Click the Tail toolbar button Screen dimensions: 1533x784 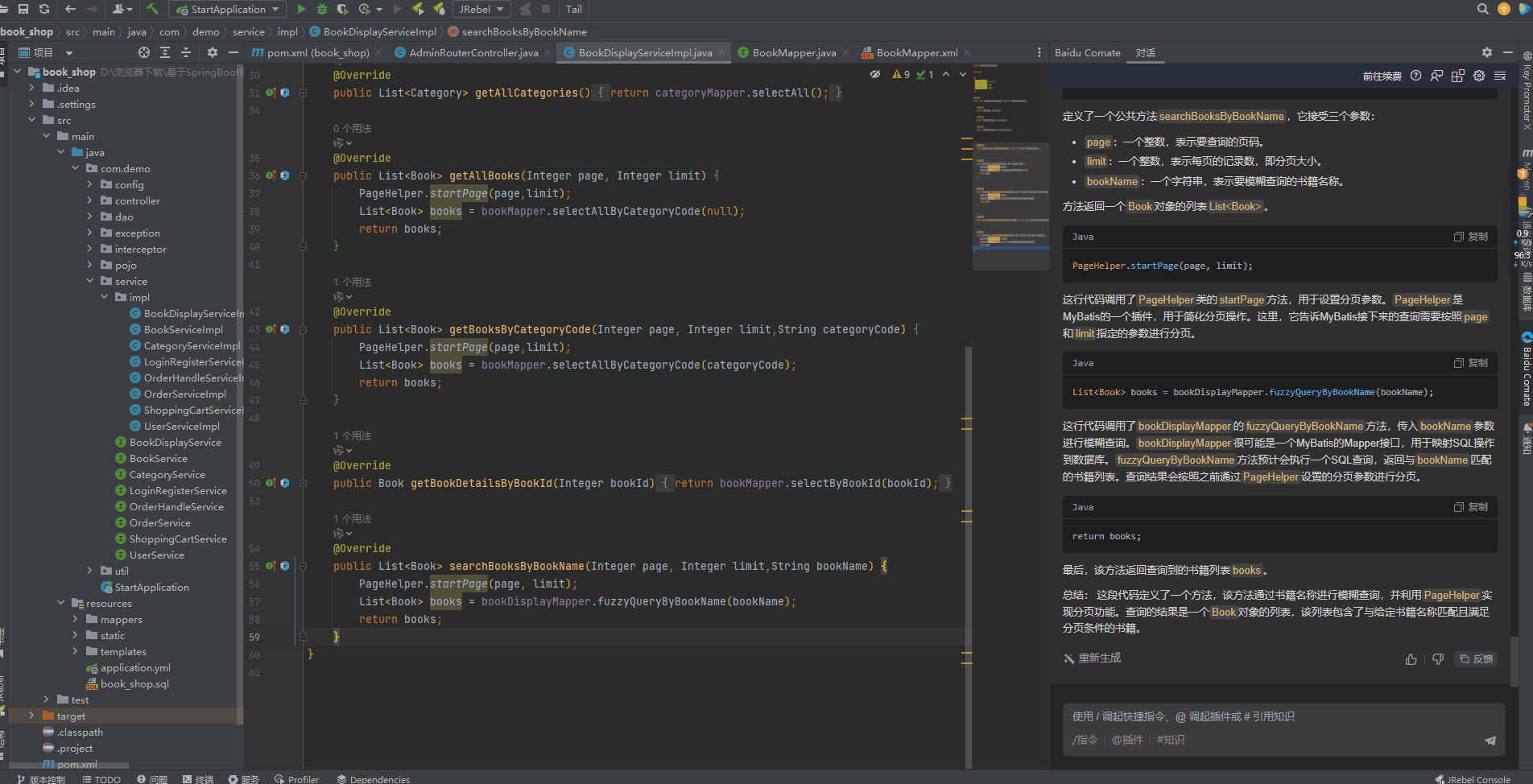coord(574,9)
